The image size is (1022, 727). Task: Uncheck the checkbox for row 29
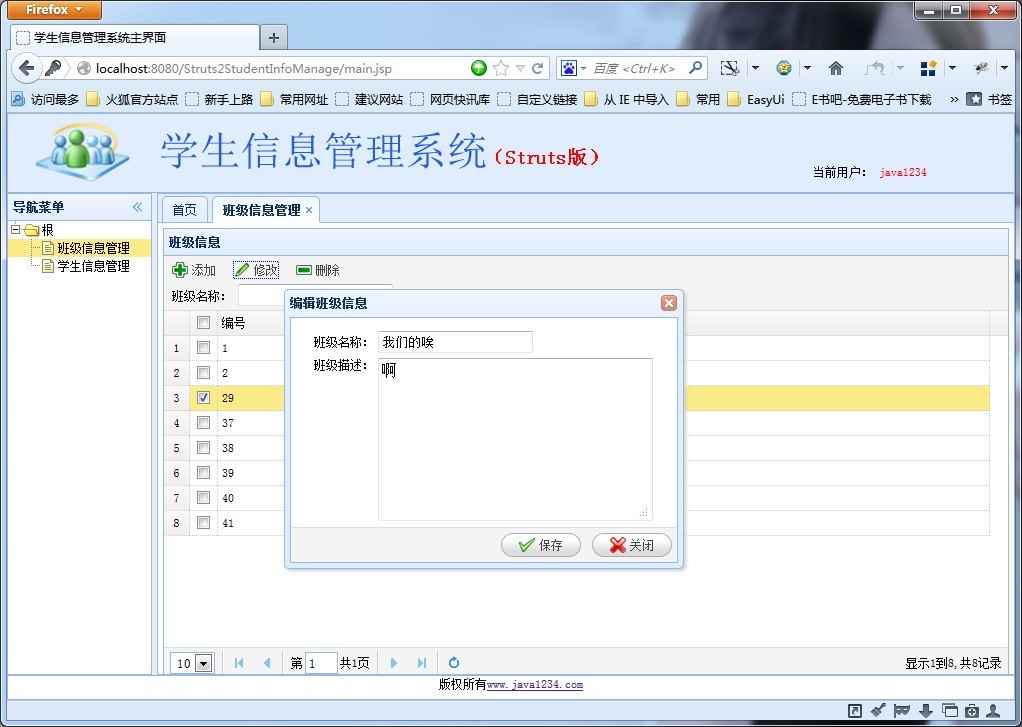203,398
